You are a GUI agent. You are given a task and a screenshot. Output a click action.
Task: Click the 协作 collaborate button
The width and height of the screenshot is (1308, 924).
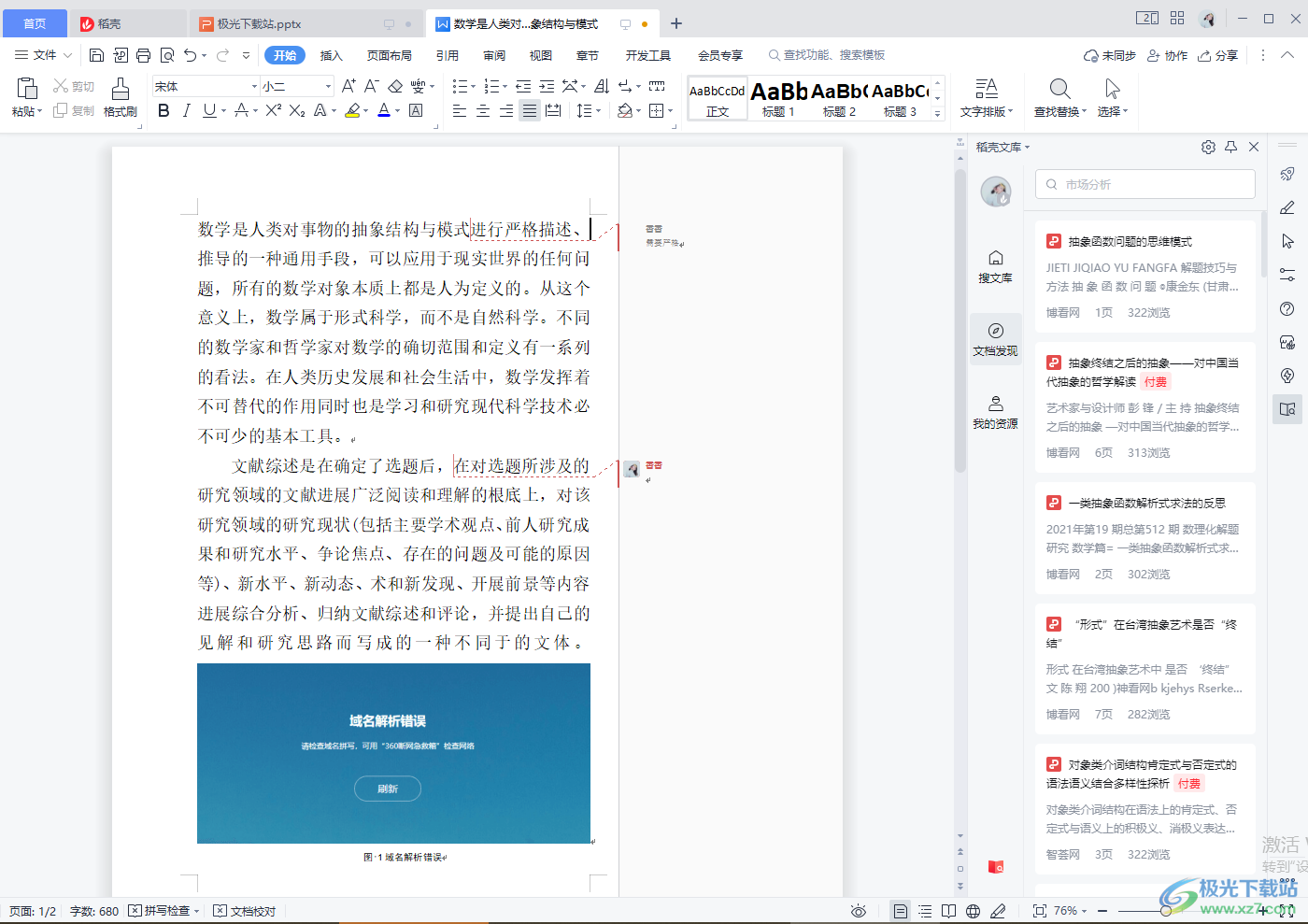coord(1168,55)
